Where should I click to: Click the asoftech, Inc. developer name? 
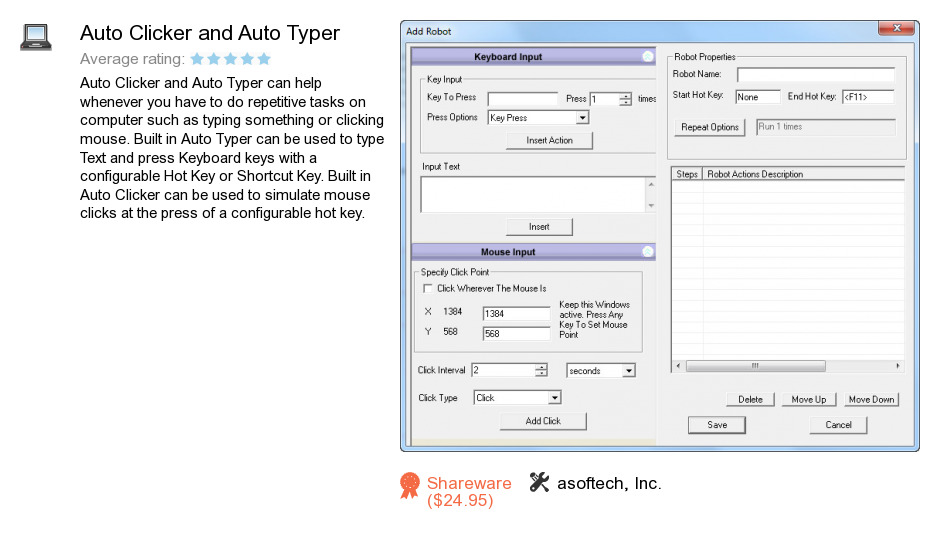[609, 483]
